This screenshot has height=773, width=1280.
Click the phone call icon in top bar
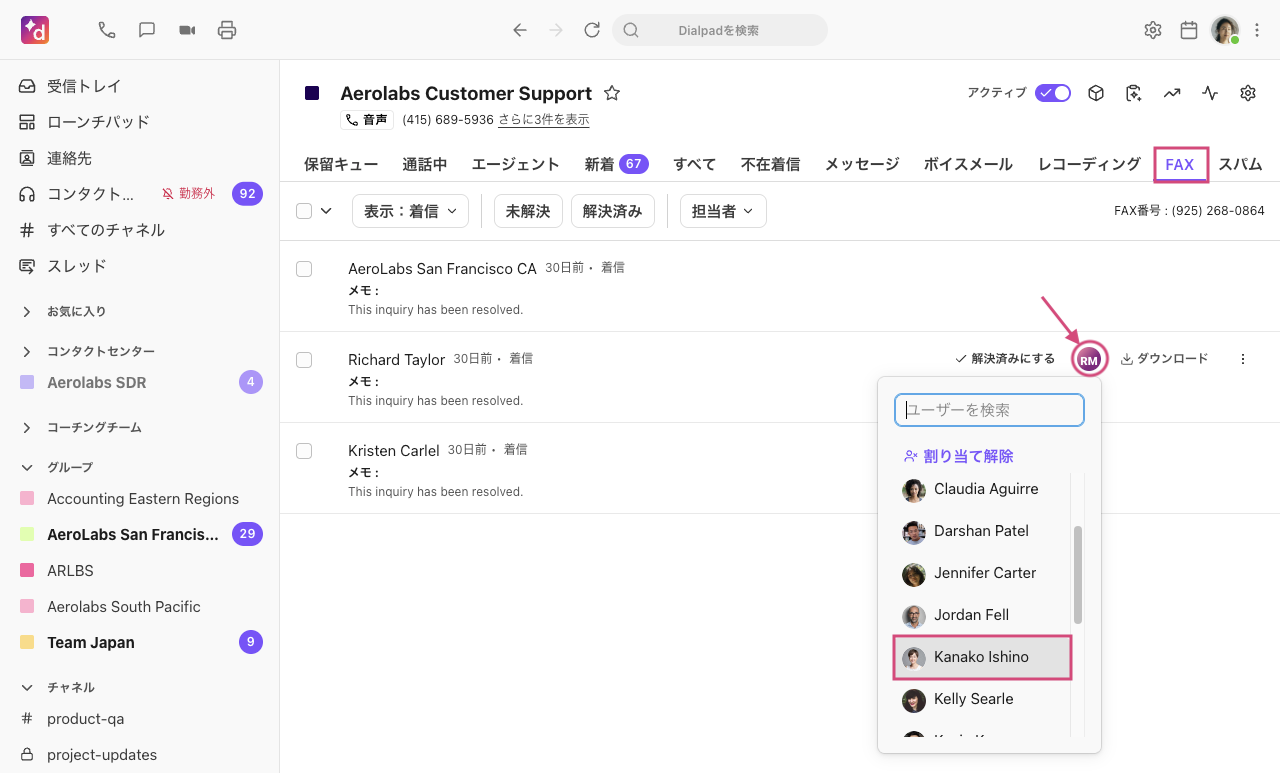[x=107, y=30]
